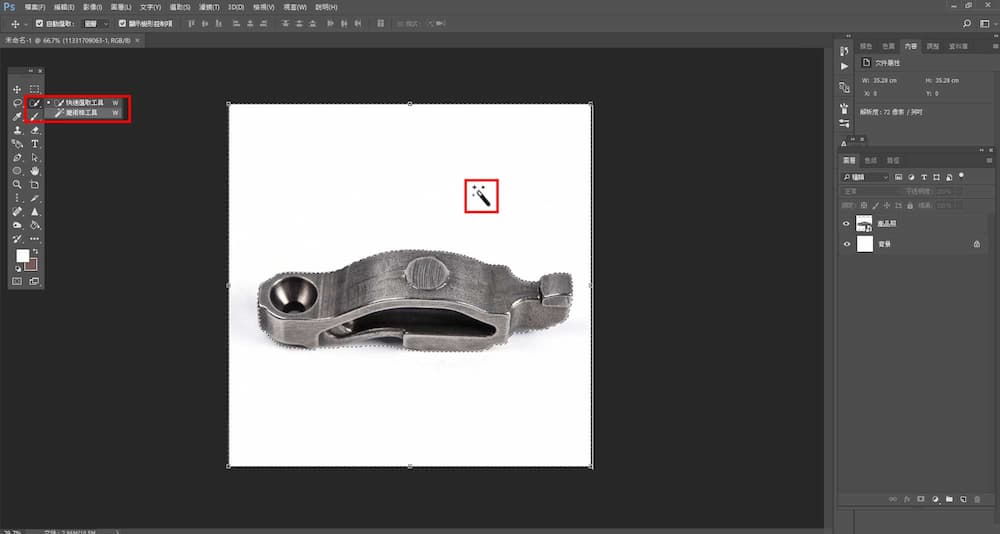Screen dimensions: 1000x534
Task: Select the Sharpen triangle tool
Action: click(x=34, y=211)
